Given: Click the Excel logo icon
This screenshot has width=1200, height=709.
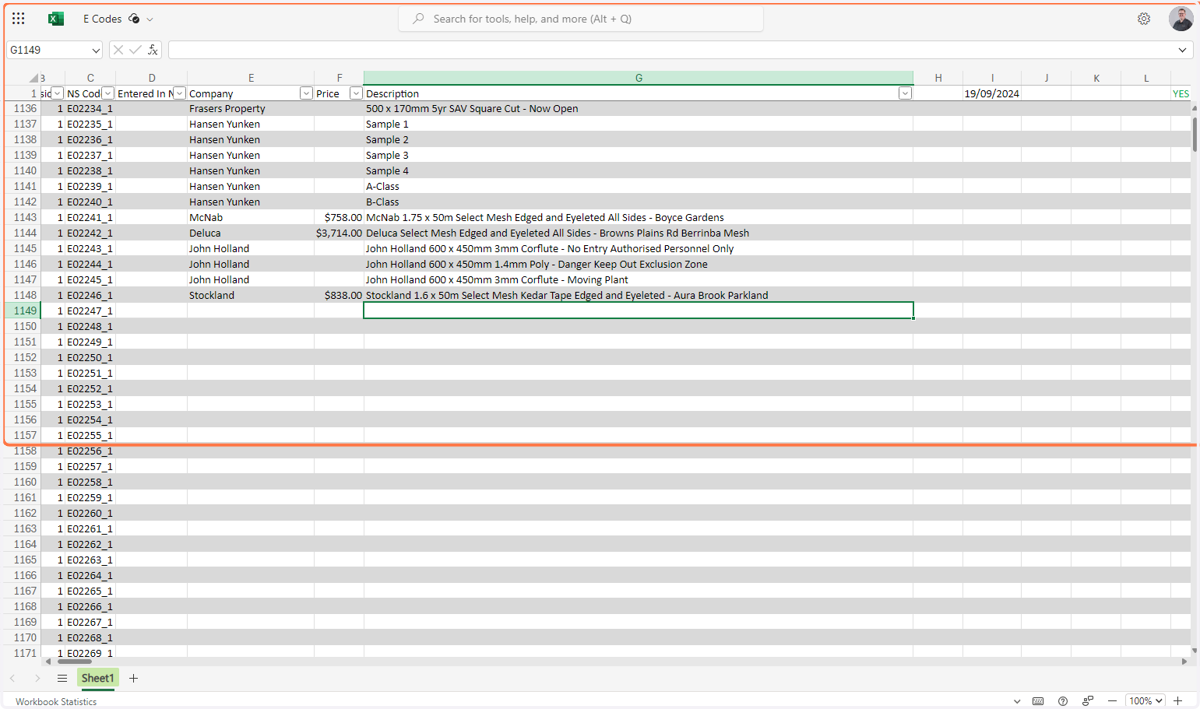Looking at the screenshot, I should [x=56, y=19].
